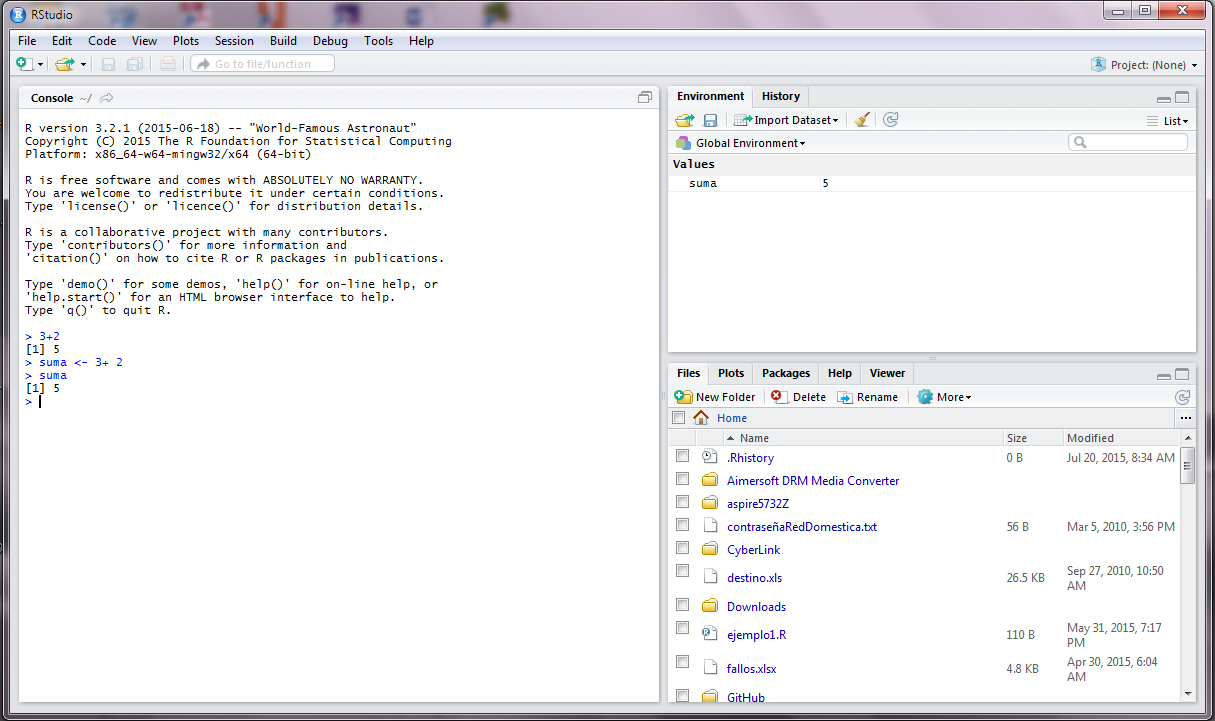Create a new file from the toolbar
1215x721 pixels.
tap(25, 64)
